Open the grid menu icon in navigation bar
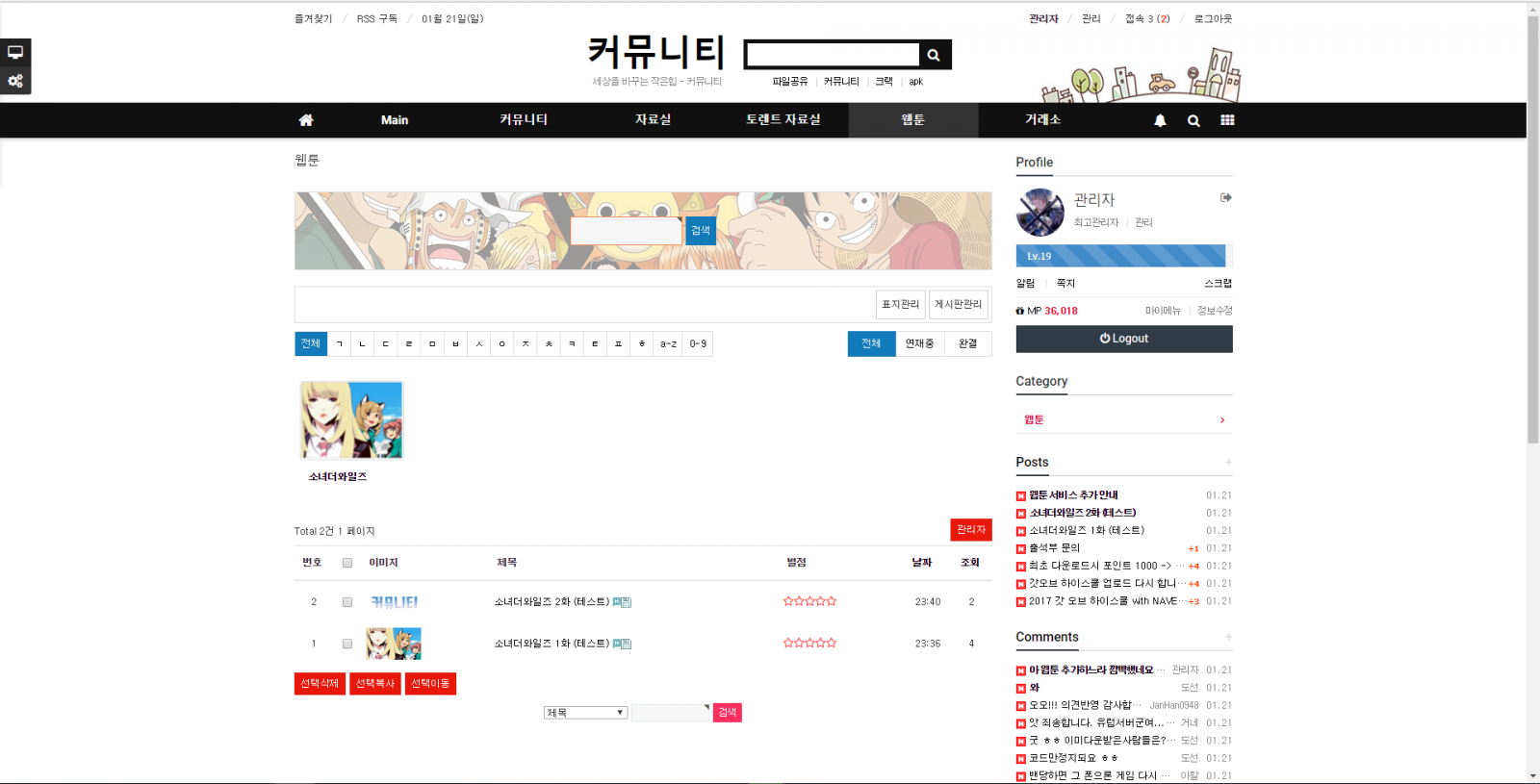 click(1227, 120)
